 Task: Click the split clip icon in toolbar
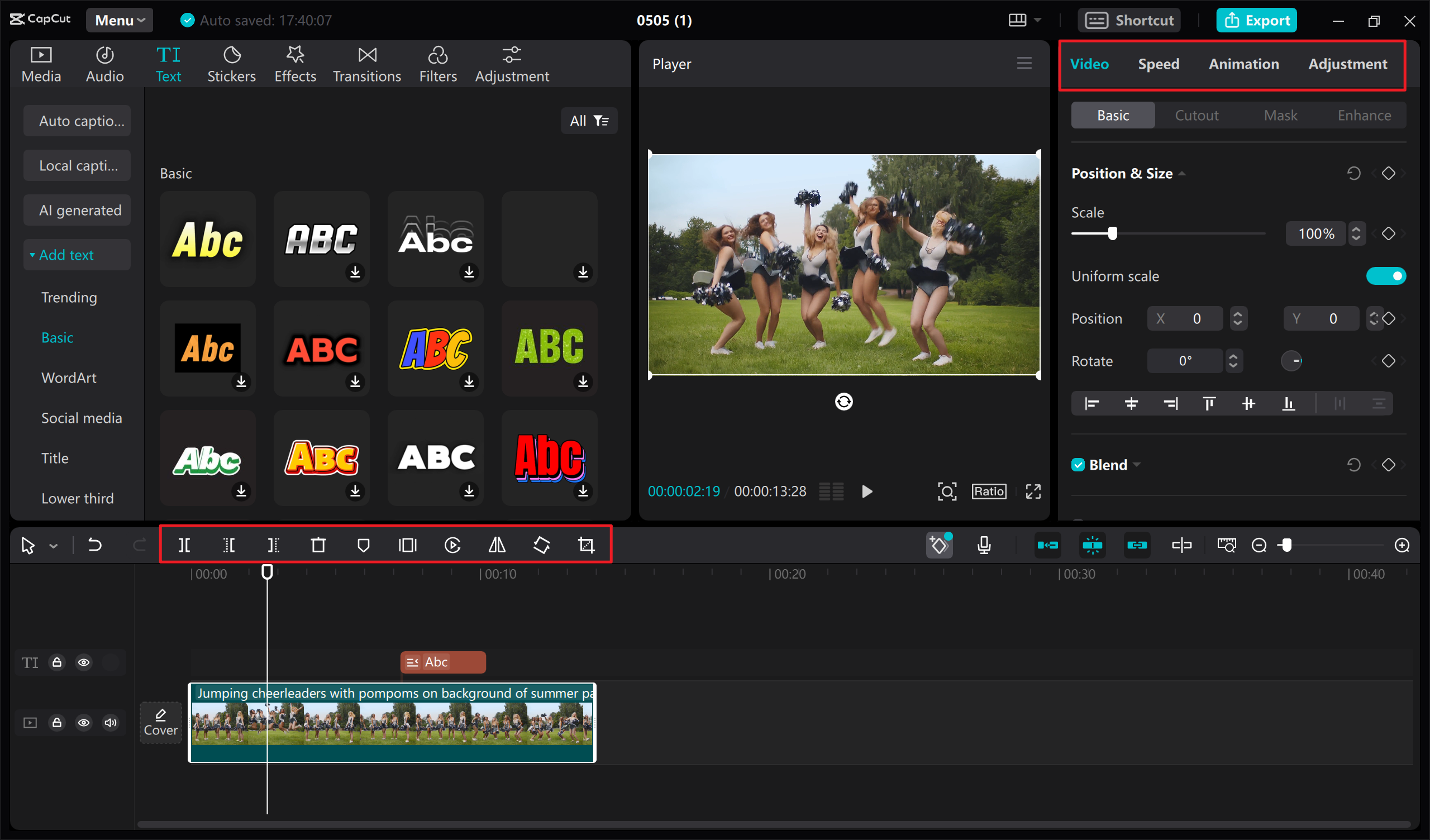[x=184, y=545]
